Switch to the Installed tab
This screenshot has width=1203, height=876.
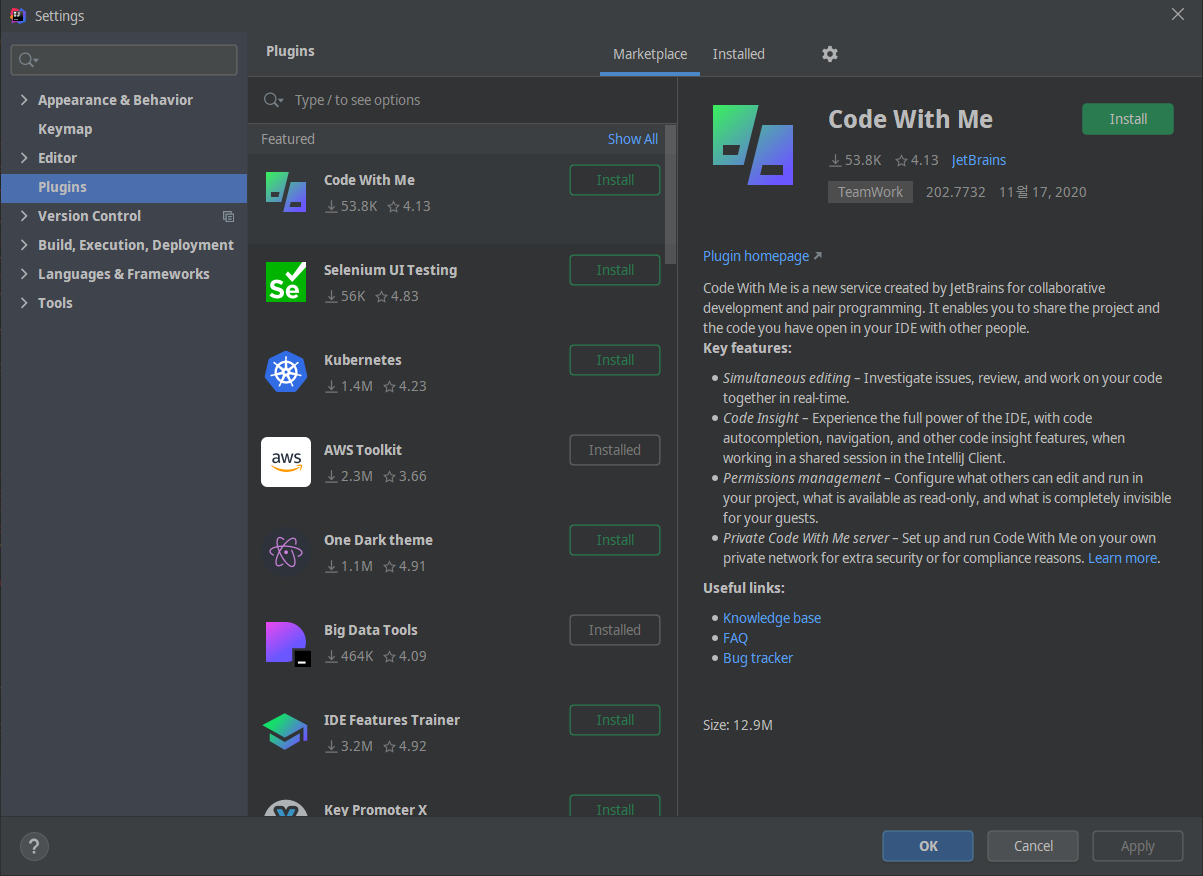click(739, 54)
